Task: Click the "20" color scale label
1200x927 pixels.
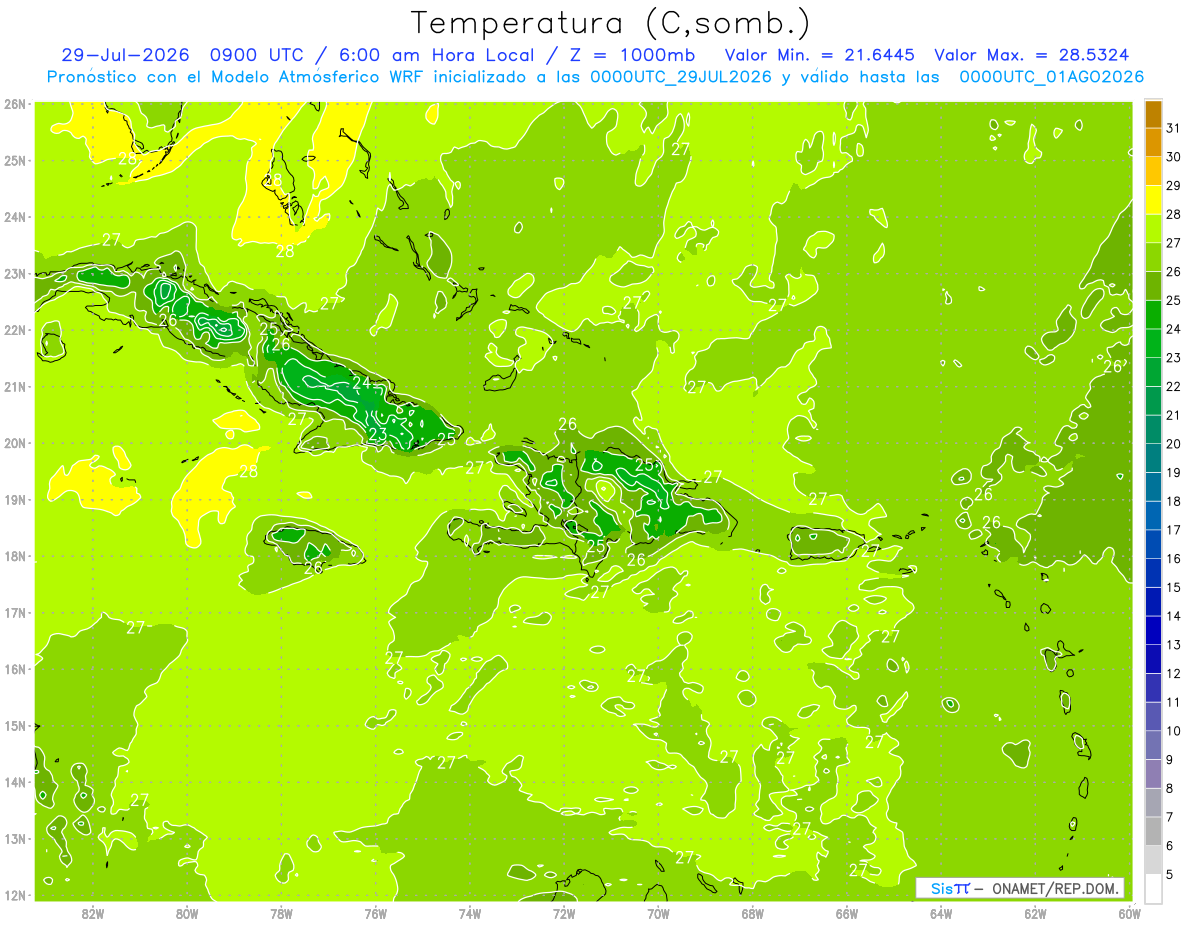Action: 1173,443
